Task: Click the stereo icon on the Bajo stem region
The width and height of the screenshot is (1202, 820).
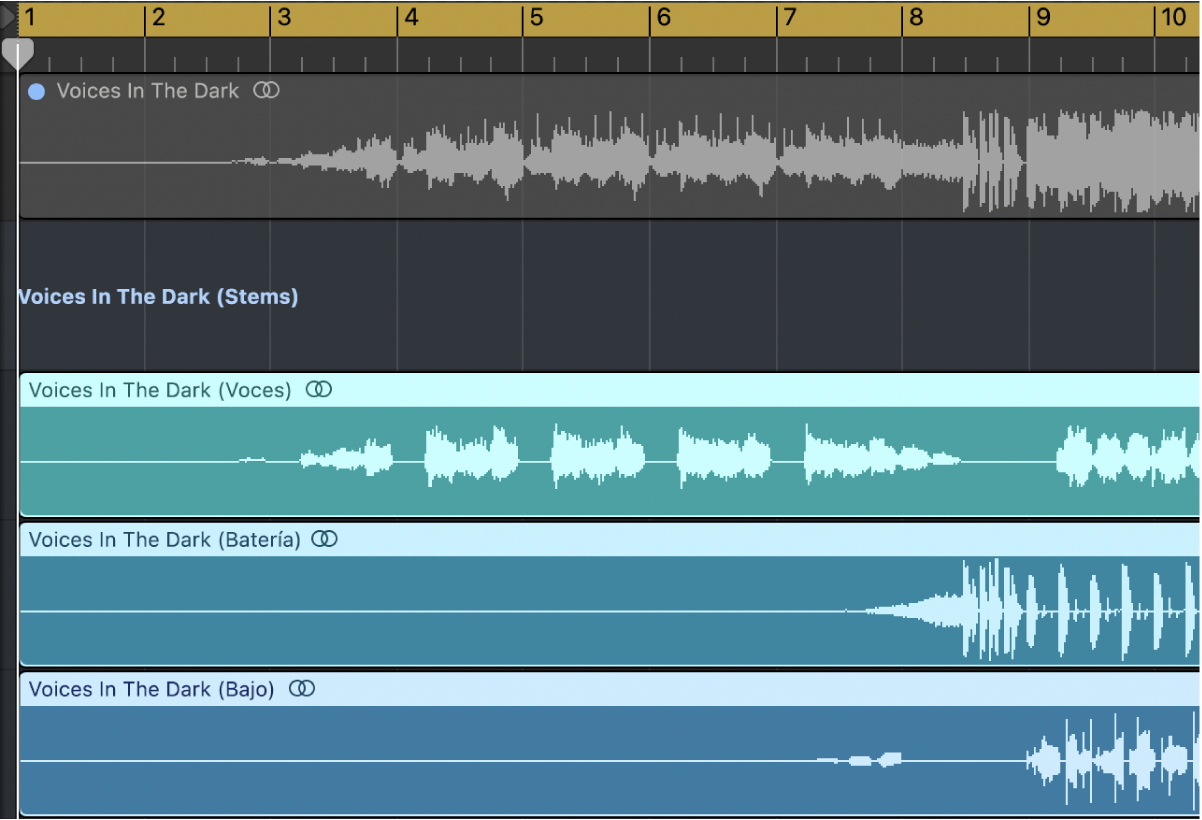Action: click(301, 689)
